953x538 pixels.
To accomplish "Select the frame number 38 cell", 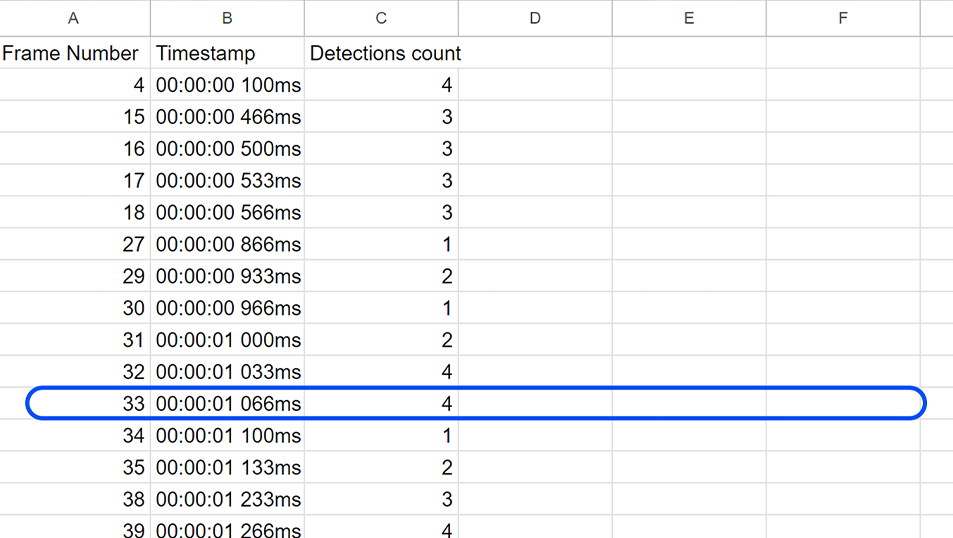I will [75, 500].
